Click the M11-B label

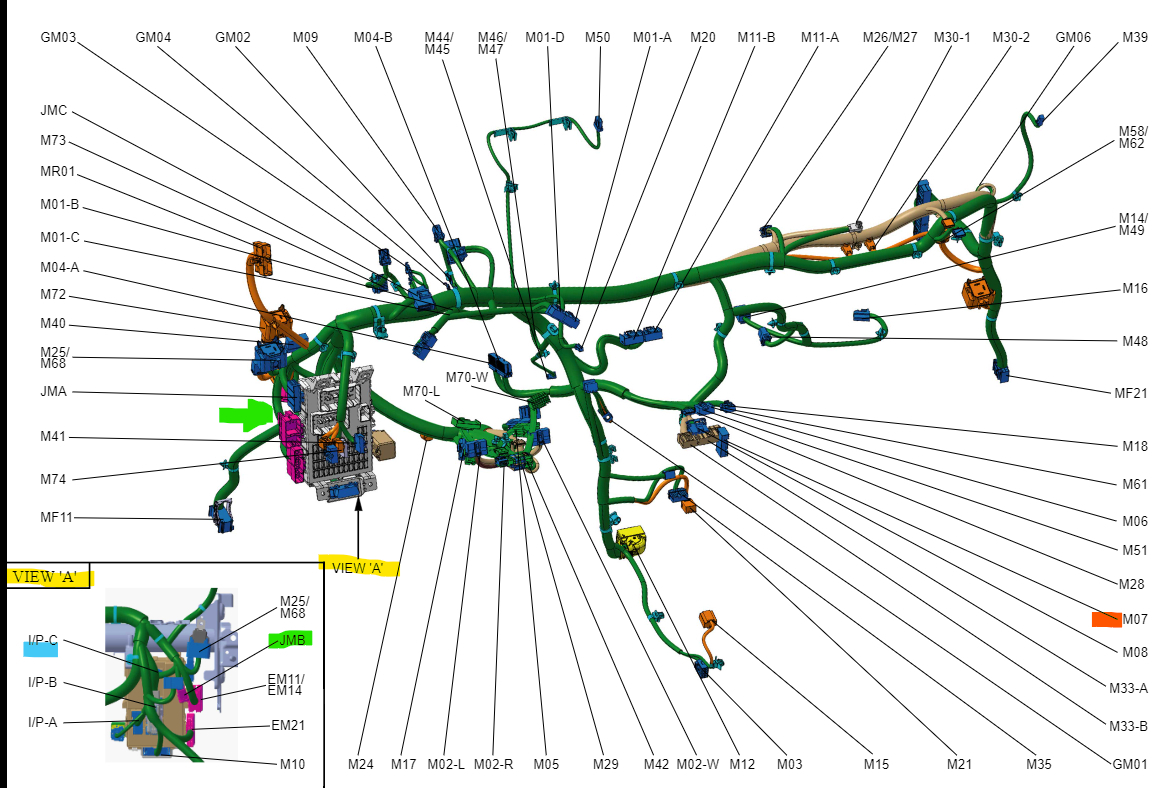pyautogui.click(x=756, y=37)
